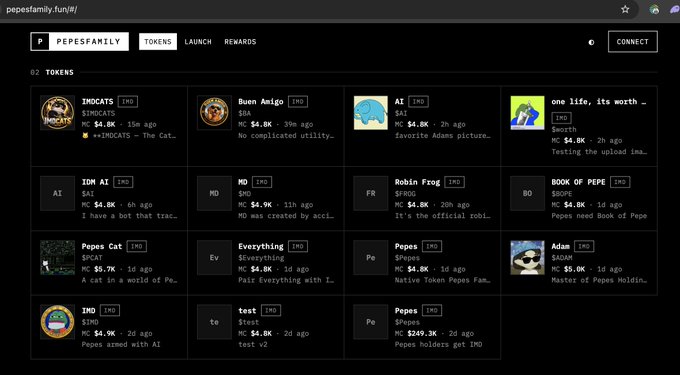Click the '$test' ticker text
Image resolution: width=680 pixels, height=375 pixels.
coord(248,322)
